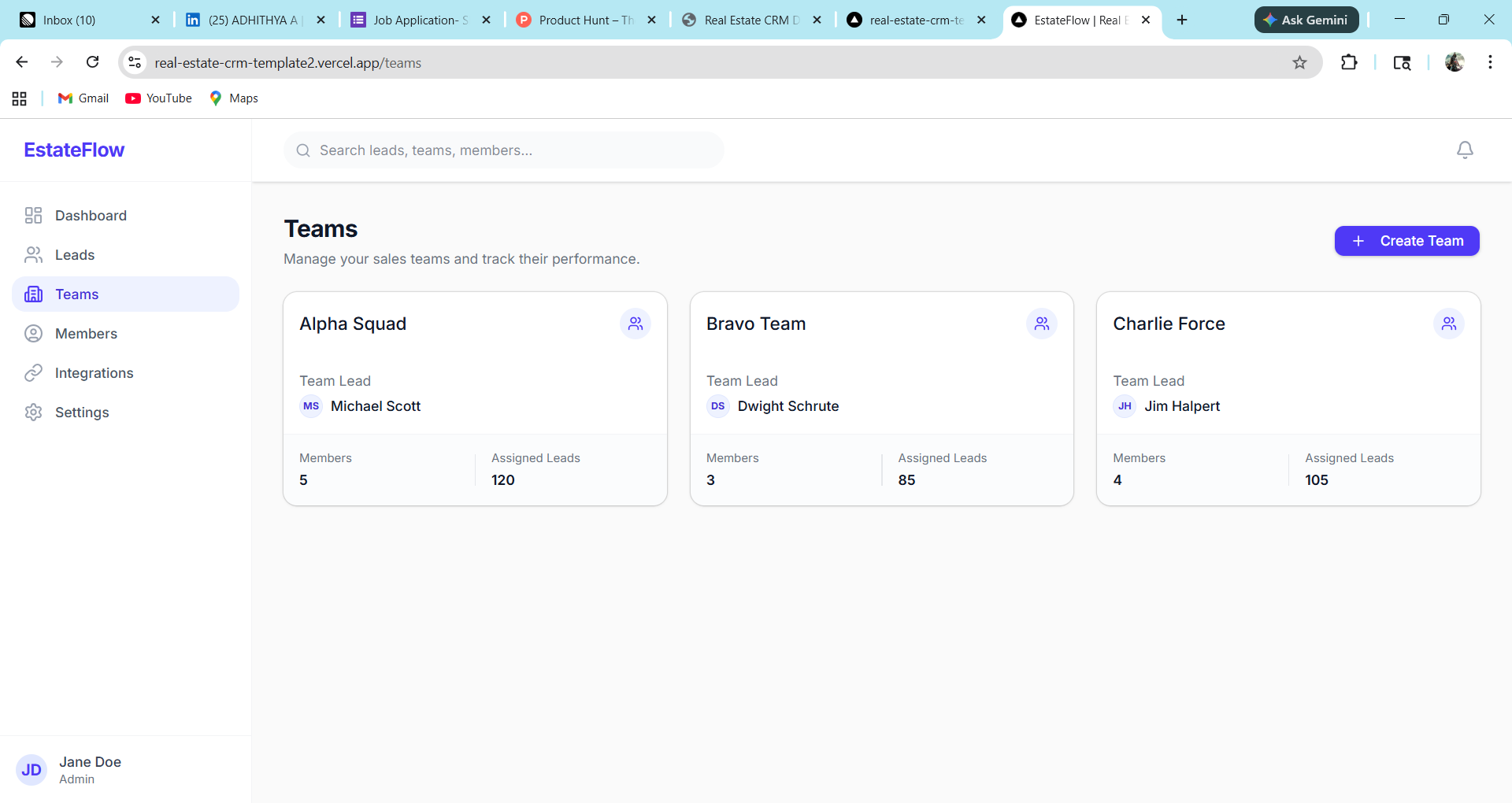Click the Google apps grid icon
Image resolution: width=1512 pixels, height=803 pixels.
pyautogui.click(x=19, y=98)
